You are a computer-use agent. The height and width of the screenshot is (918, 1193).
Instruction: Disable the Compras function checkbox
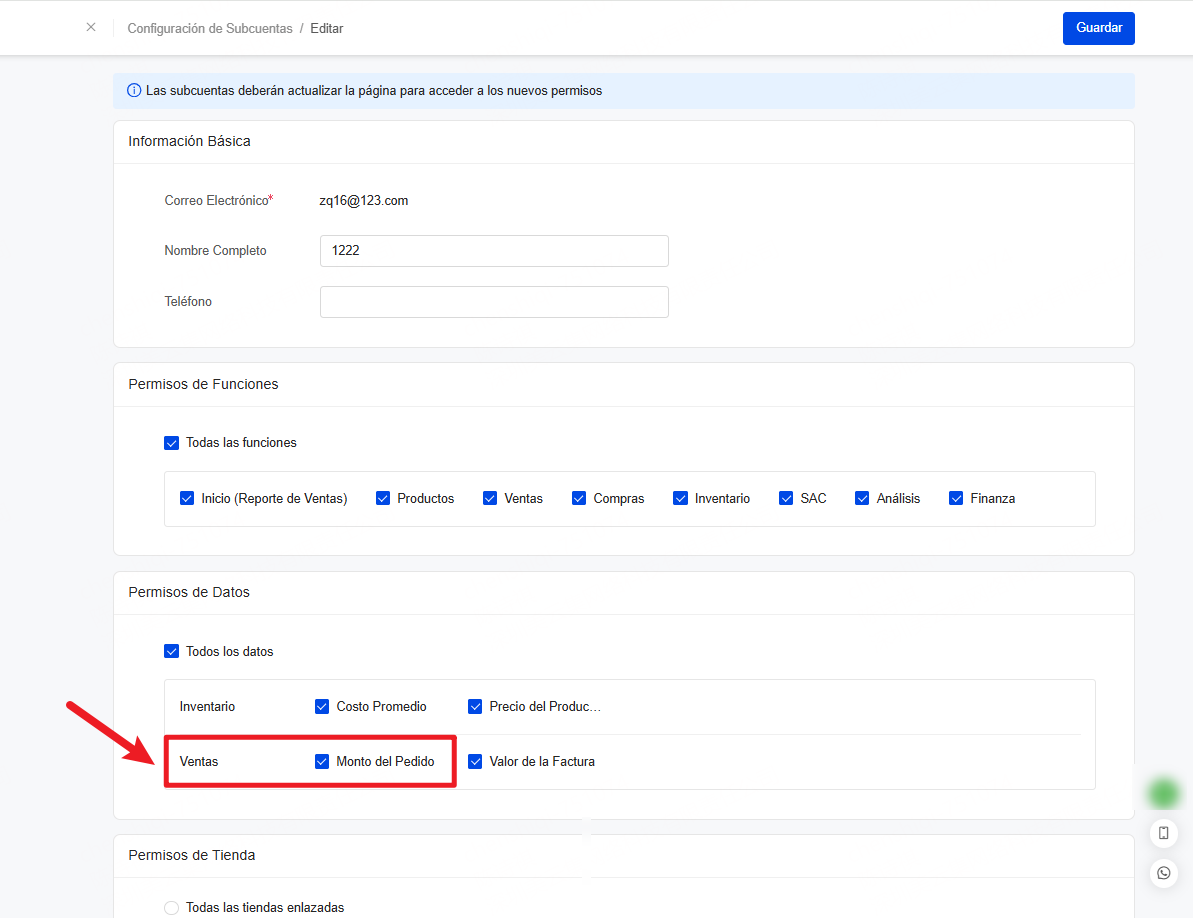pyautogui.click(x=579, y=498)
